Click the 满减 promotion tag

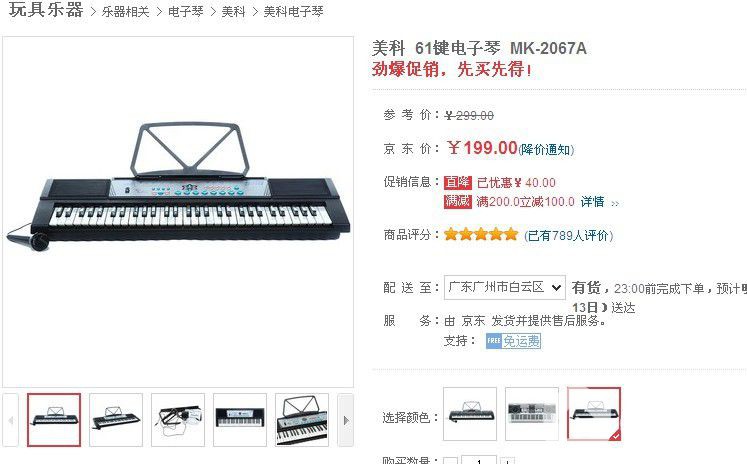pyautogui.click(x=458, y=202)
